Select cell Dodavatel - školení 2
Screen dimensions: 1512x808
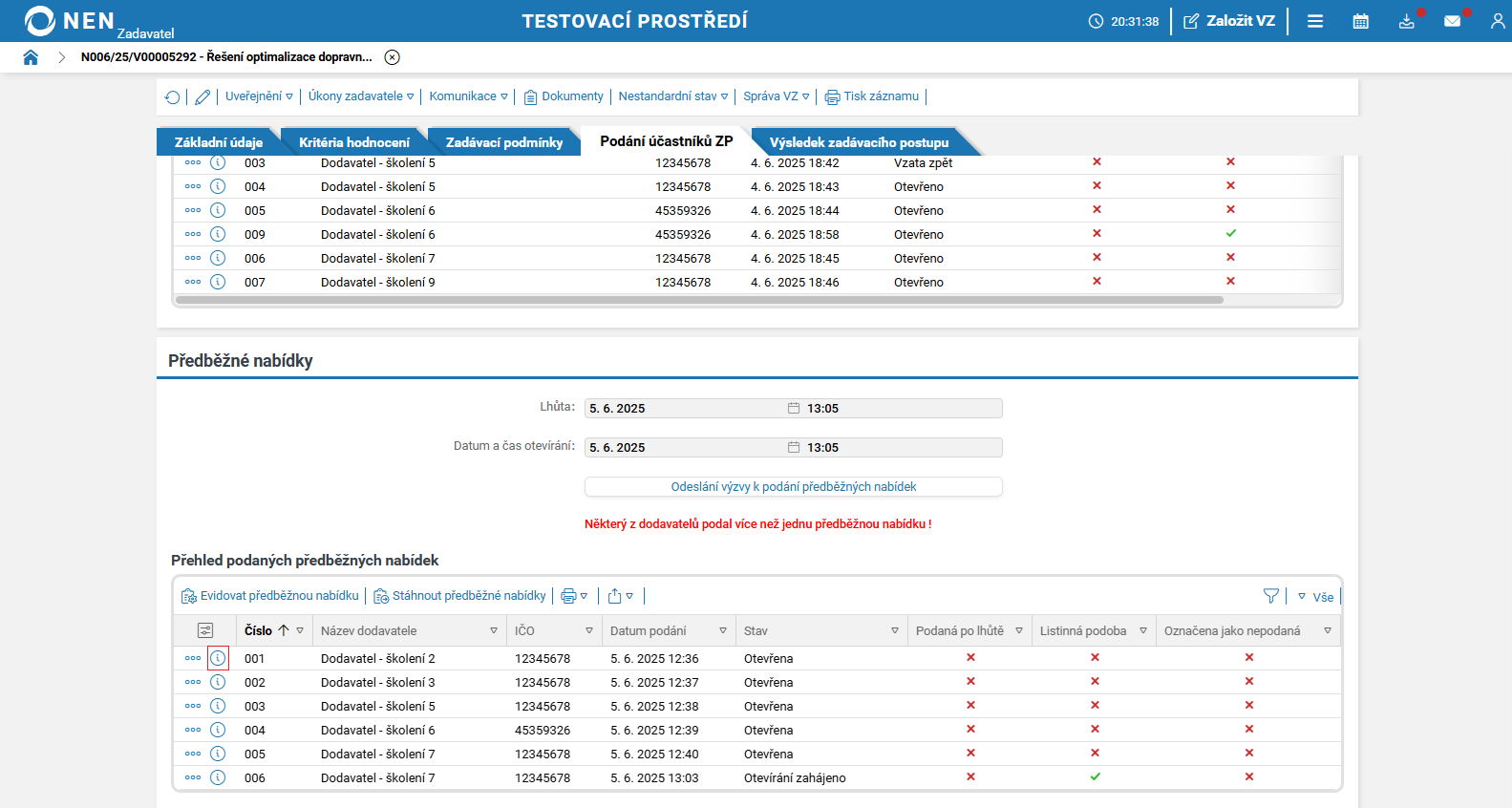click(x=378, y=658)
